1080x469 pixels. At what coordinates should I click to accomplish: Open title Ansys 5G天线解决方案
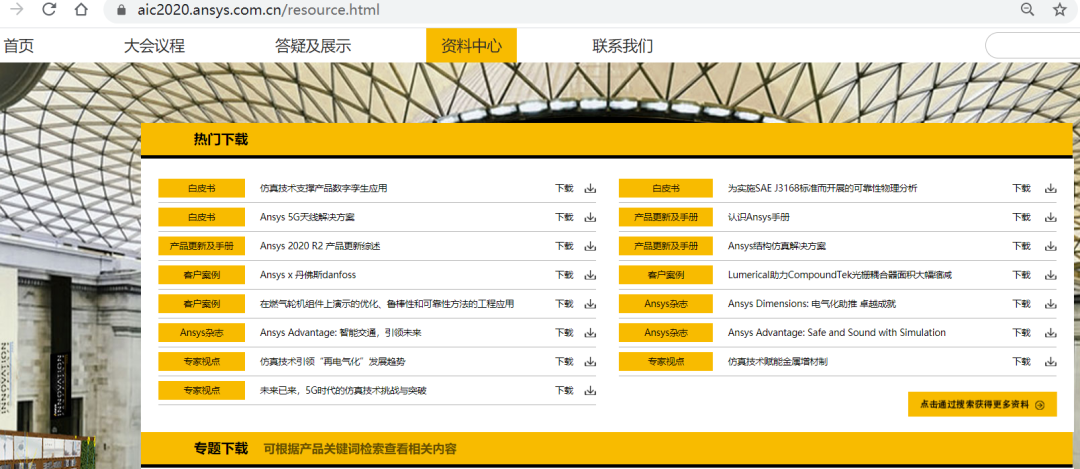coord(307,217)
